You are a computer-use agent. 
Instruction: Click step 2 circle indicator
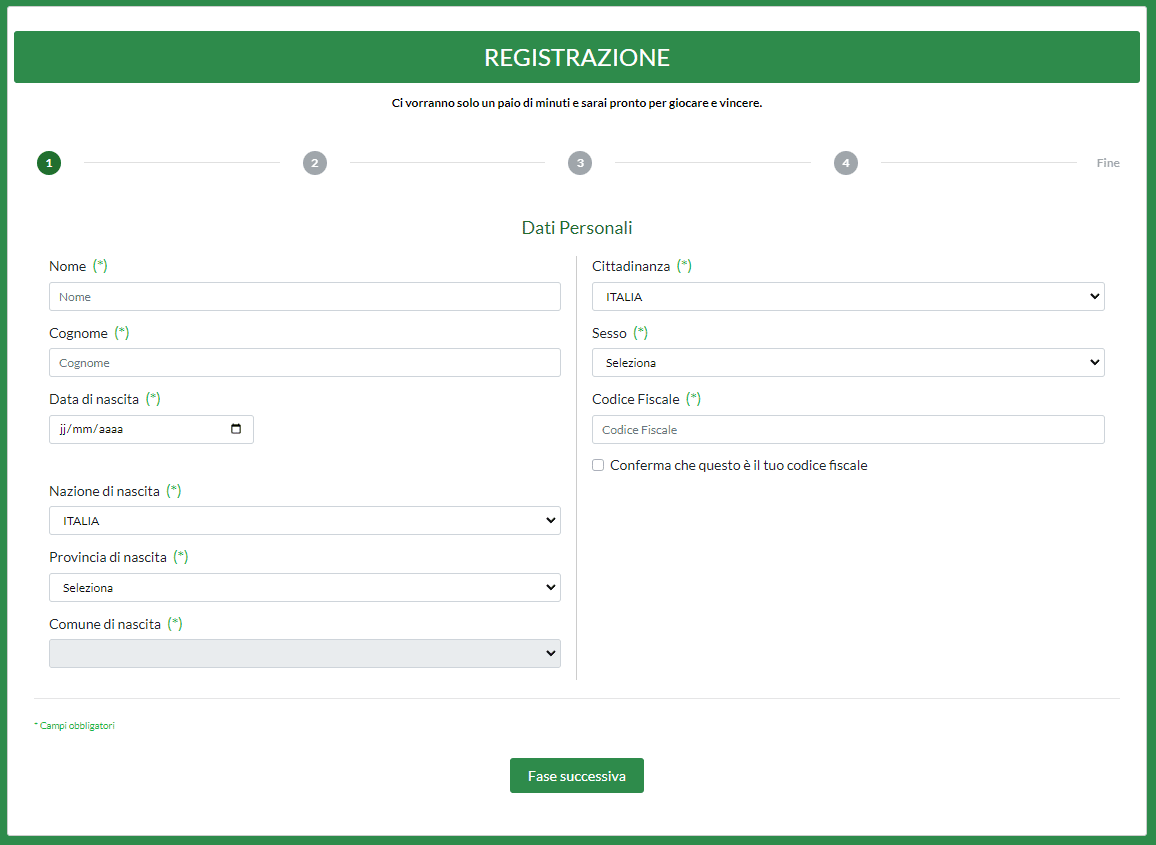(x=315, y=163)
